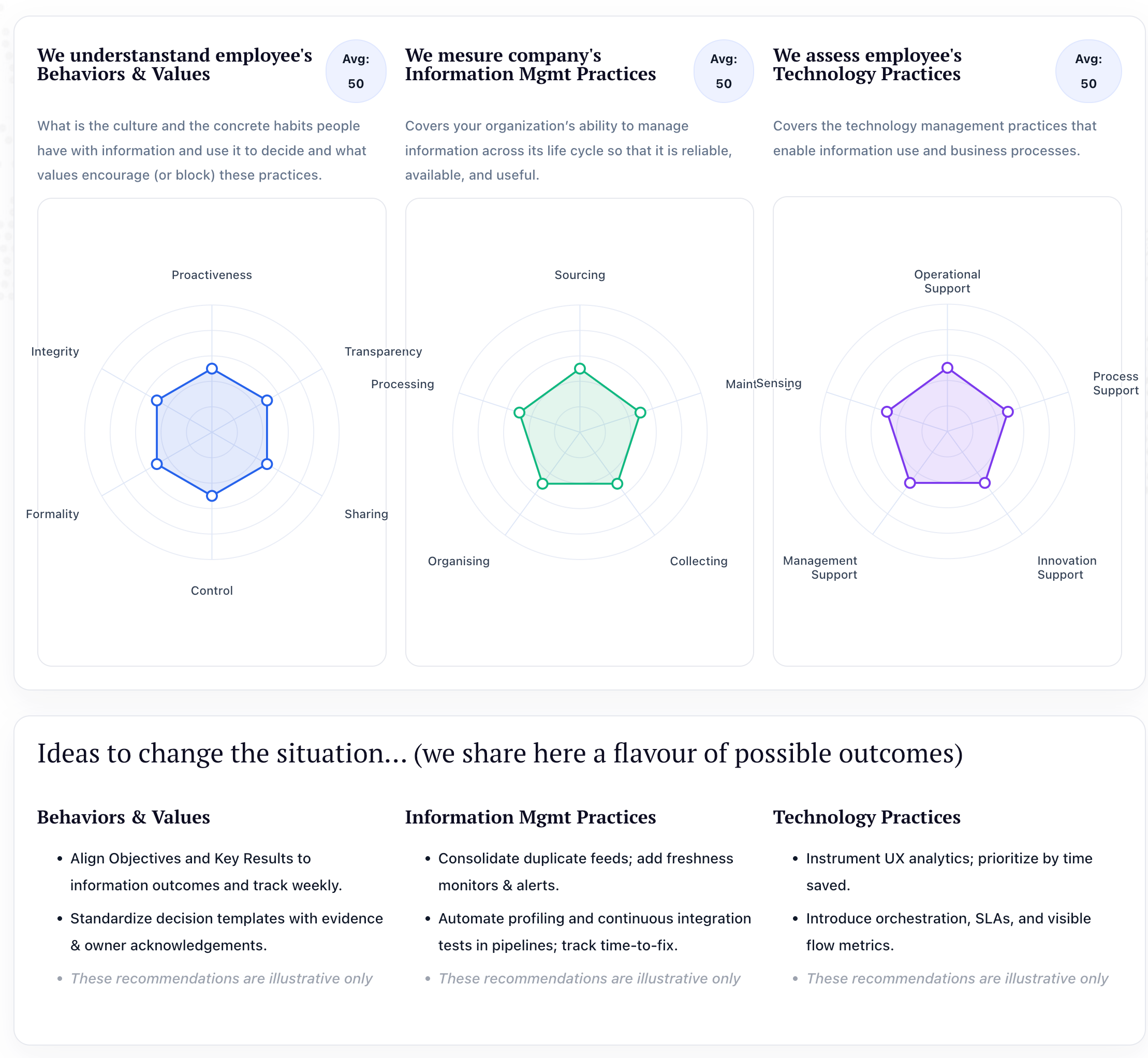Click "We assess employee's Technology Practices" heading
Screen dimensions: 1148x1058
tap(867, 64)
